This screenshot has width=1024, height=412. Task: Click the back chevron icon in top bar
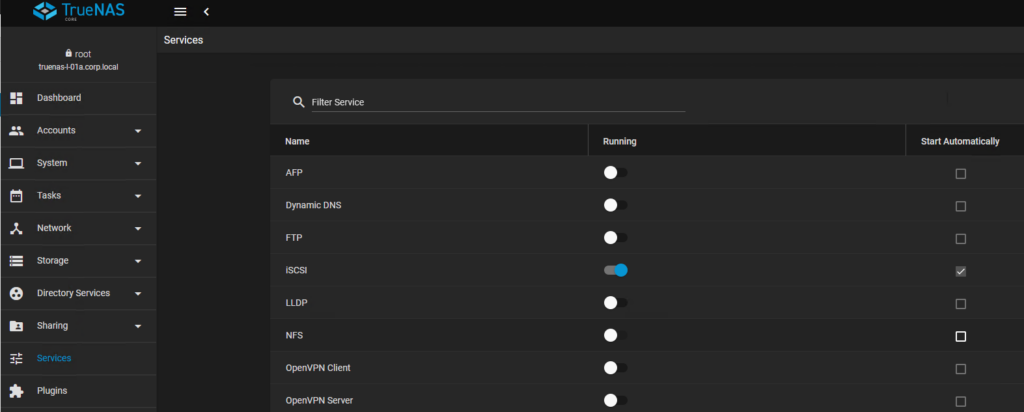(x=206, y=12)
